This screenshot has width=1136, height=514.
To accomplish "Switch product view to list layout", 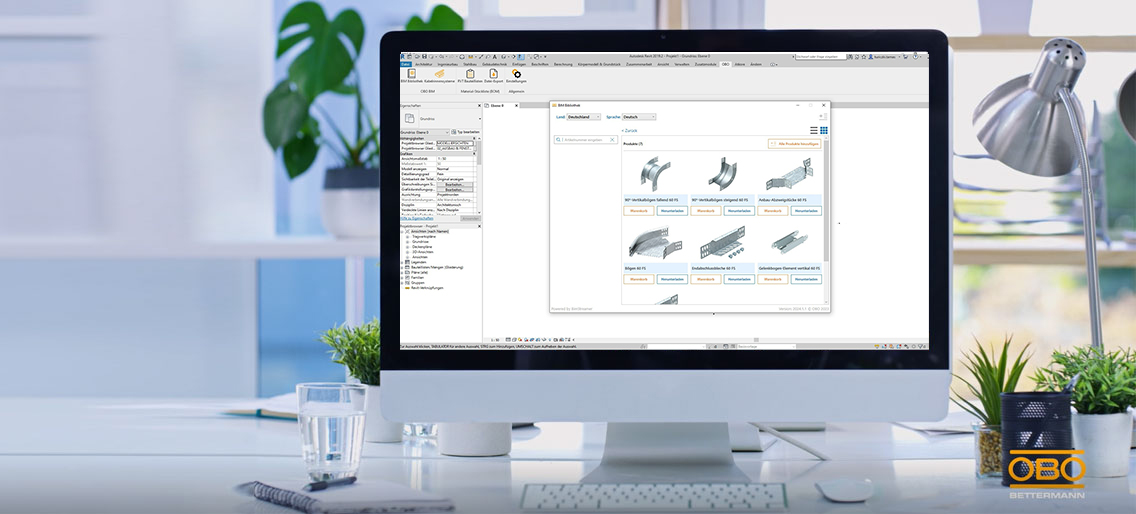I will click(x=813, y=130).
